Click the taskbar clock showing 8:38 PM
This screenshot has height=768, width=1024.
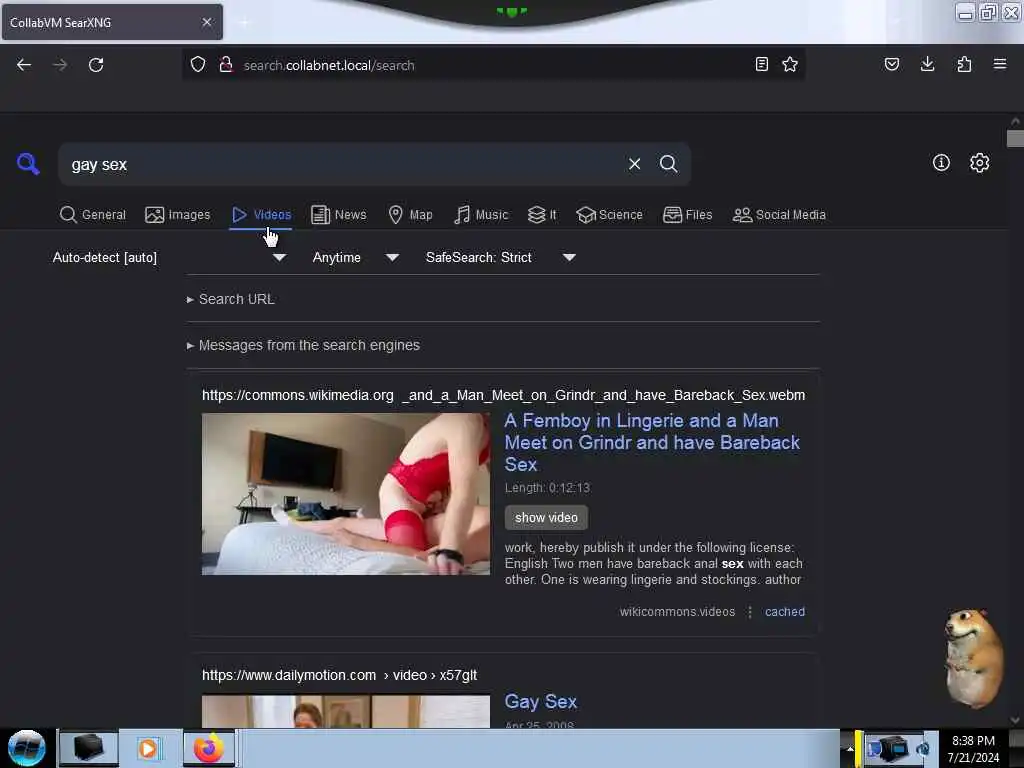tap(973, 748)
